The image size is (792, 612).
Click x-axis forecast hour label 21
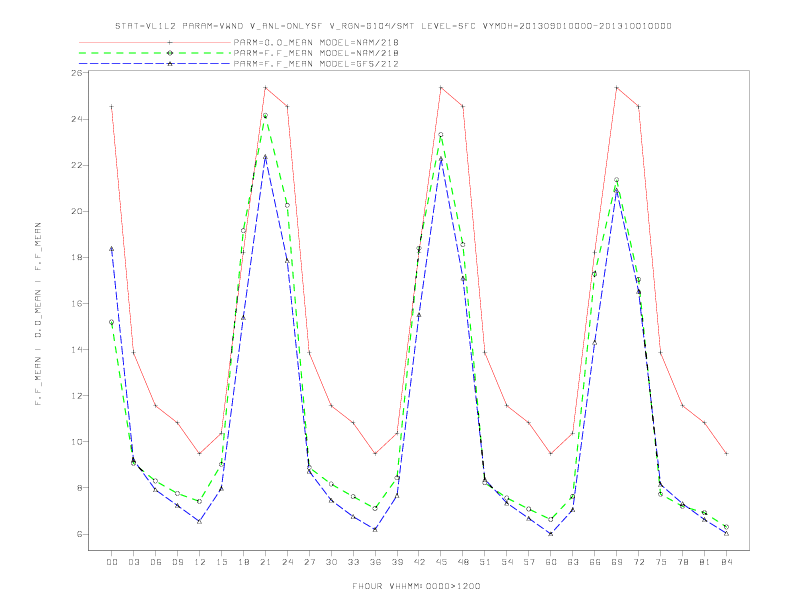pyautogui.click(x=265, y=562)
